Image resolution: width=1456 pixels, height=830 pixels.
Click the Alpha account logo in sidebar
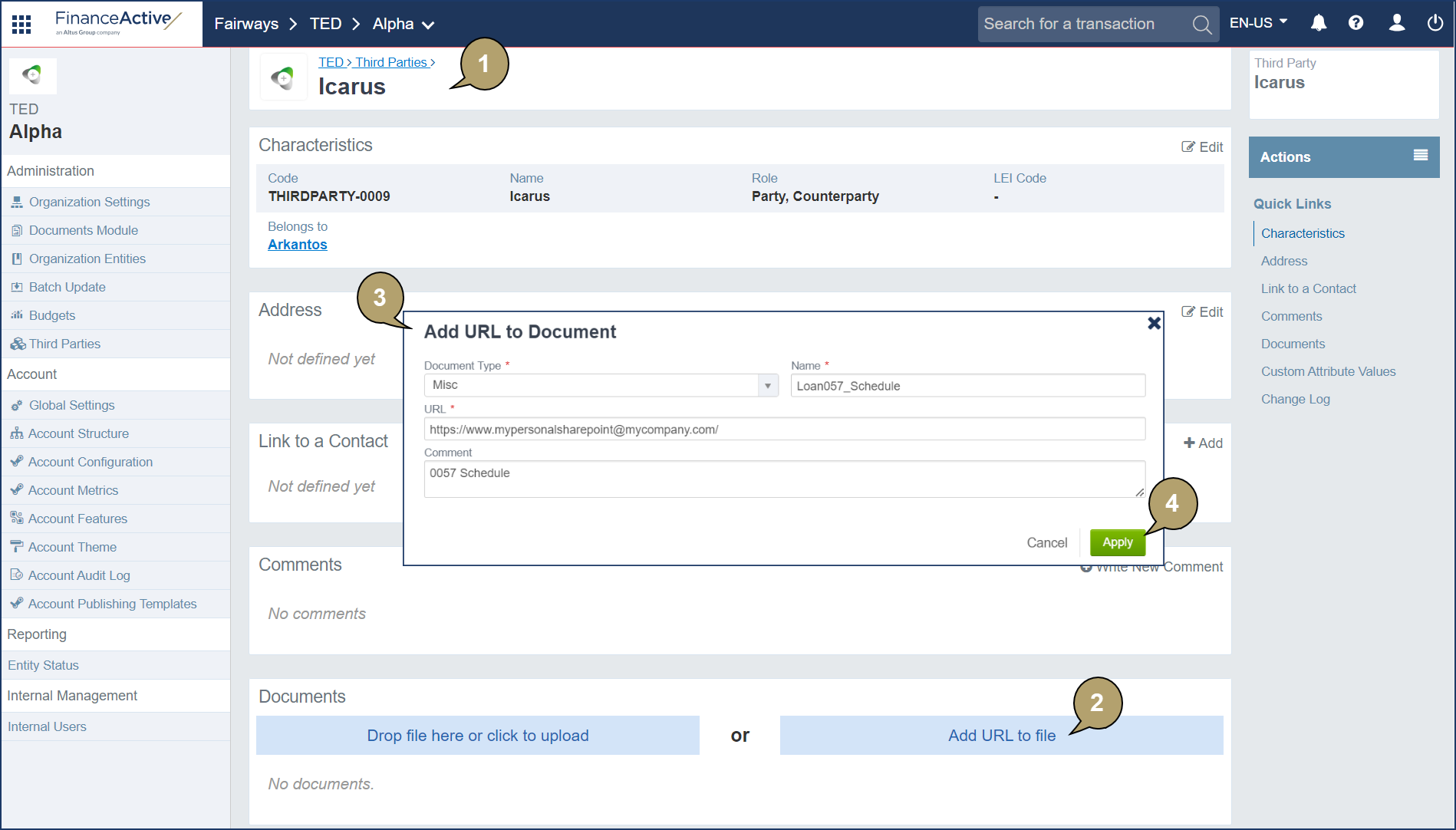(x=32, y=75)
